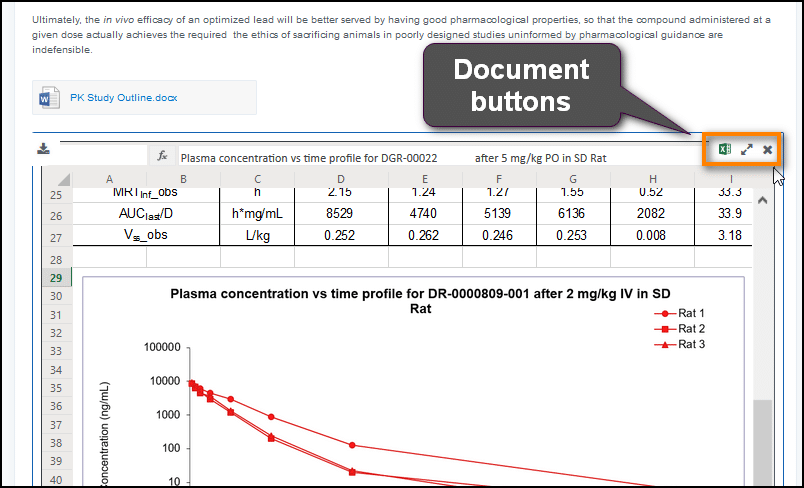804x488 pixels.
Task: Select column B header
Action: tap(183, 179)
